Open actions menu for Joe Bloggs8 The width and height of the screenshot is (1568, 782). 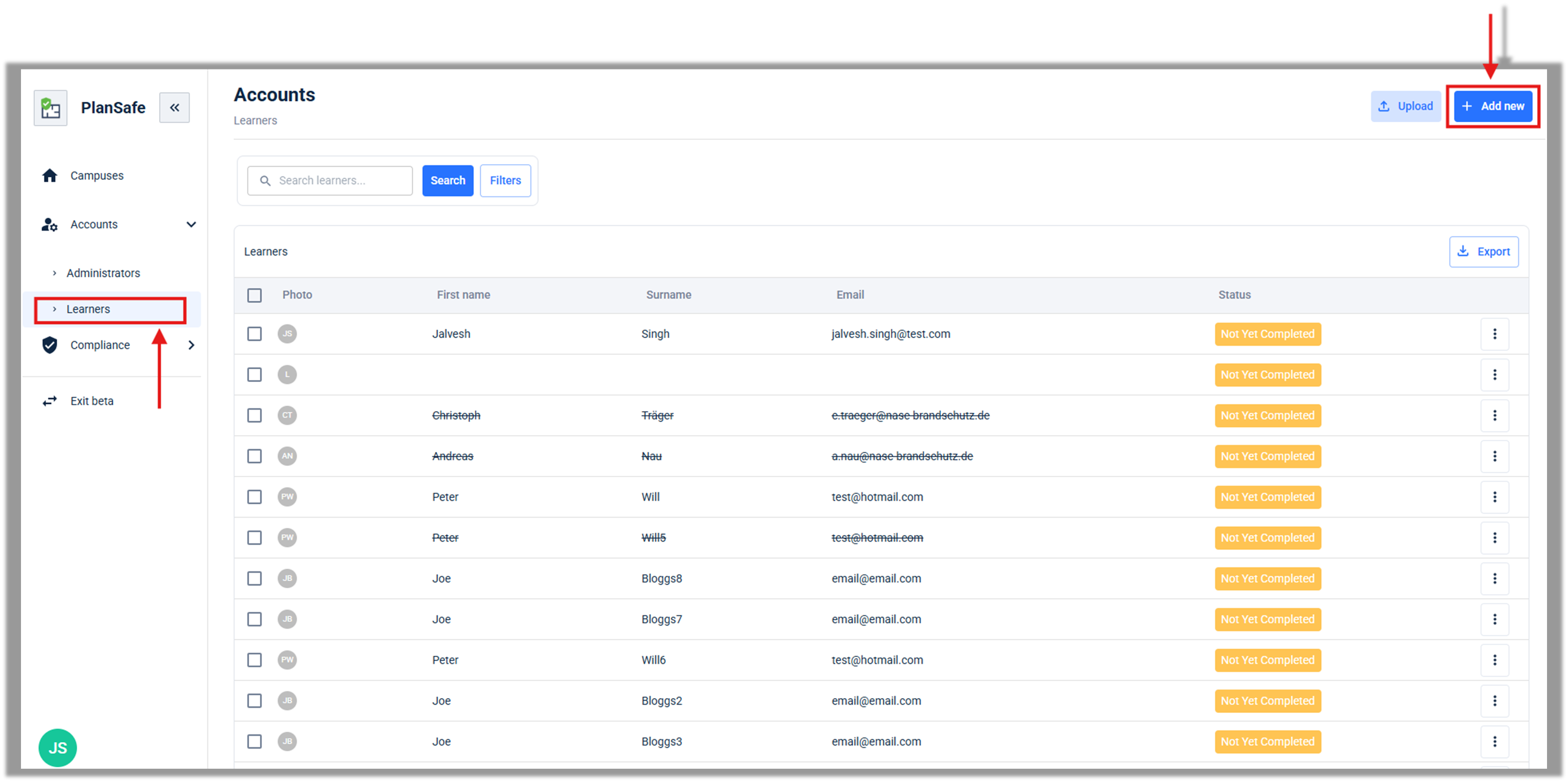[1494, 579]
